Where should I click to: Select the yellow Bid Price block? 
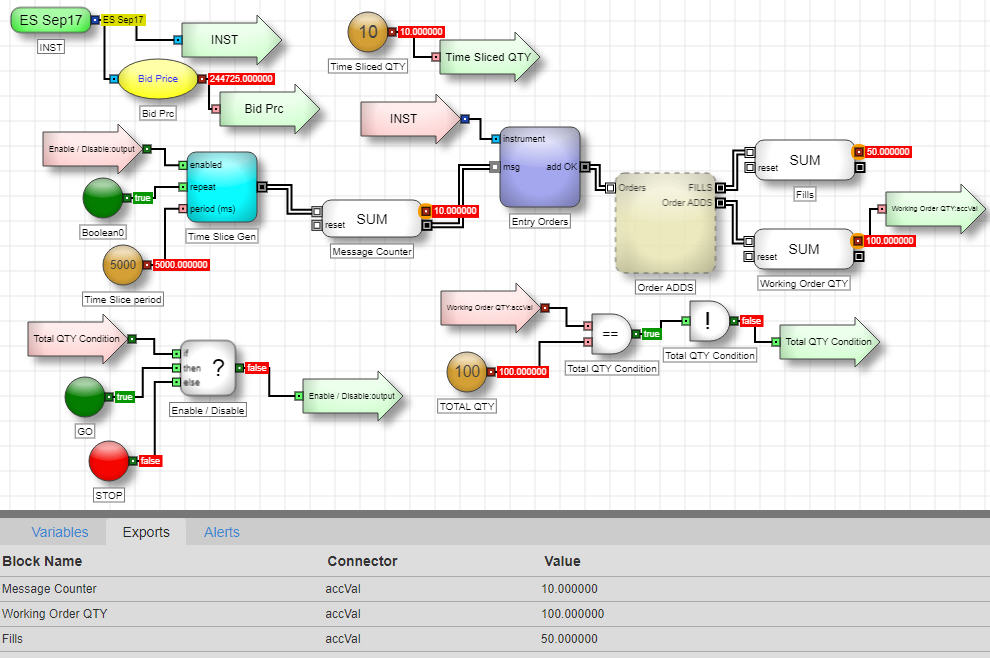coord(158,79)
